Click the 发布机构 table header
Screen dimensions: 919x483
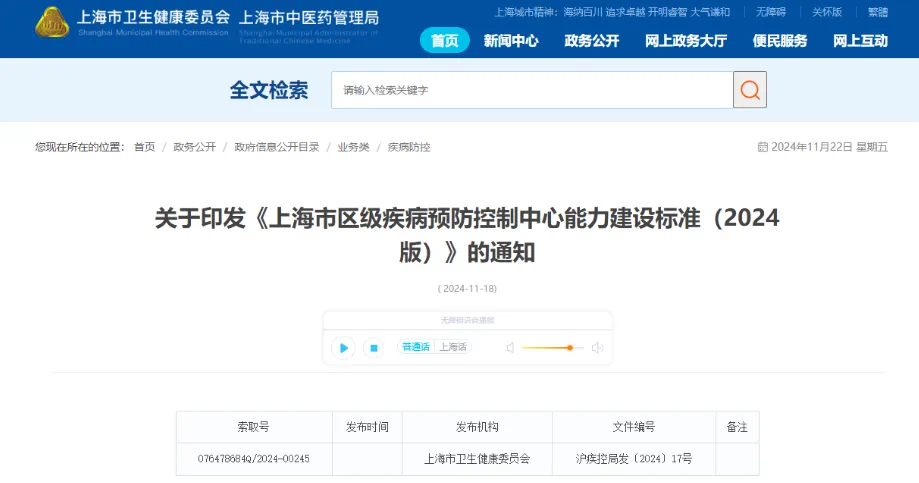(x=477, y=427)
